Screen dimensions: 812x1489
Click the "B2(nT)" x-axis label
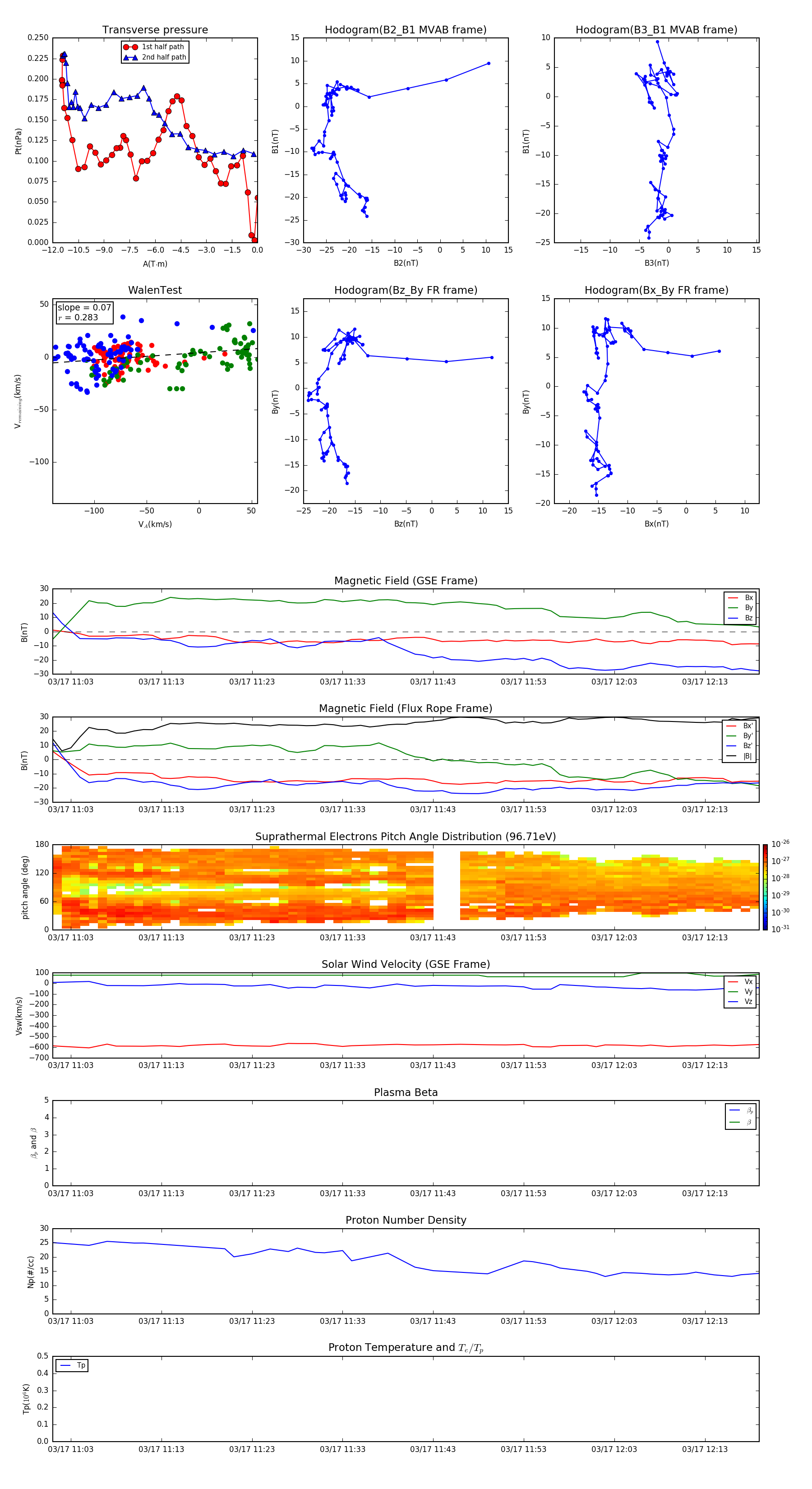406,263
